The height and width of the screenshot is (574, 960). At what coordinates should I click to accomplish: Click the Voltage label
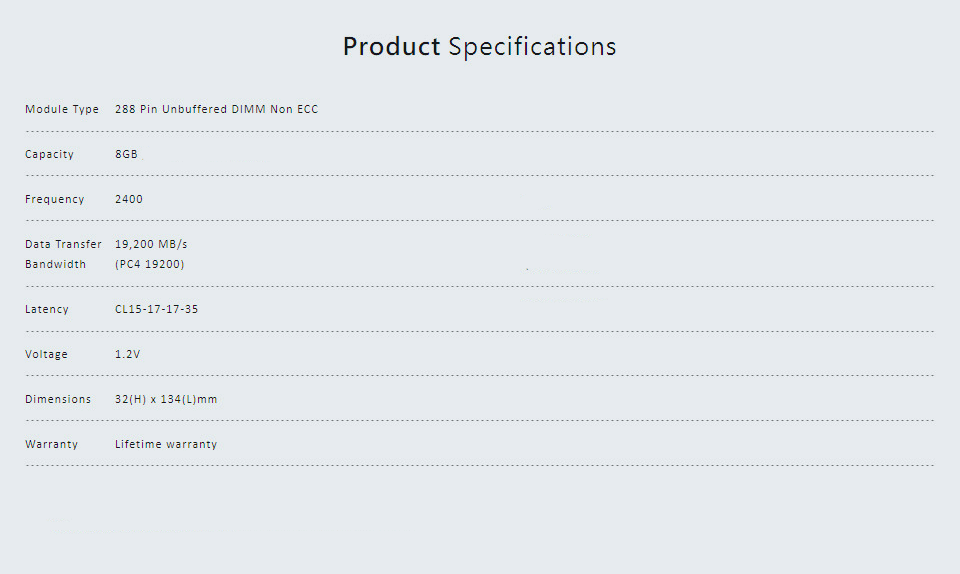[x=47, y=354]
